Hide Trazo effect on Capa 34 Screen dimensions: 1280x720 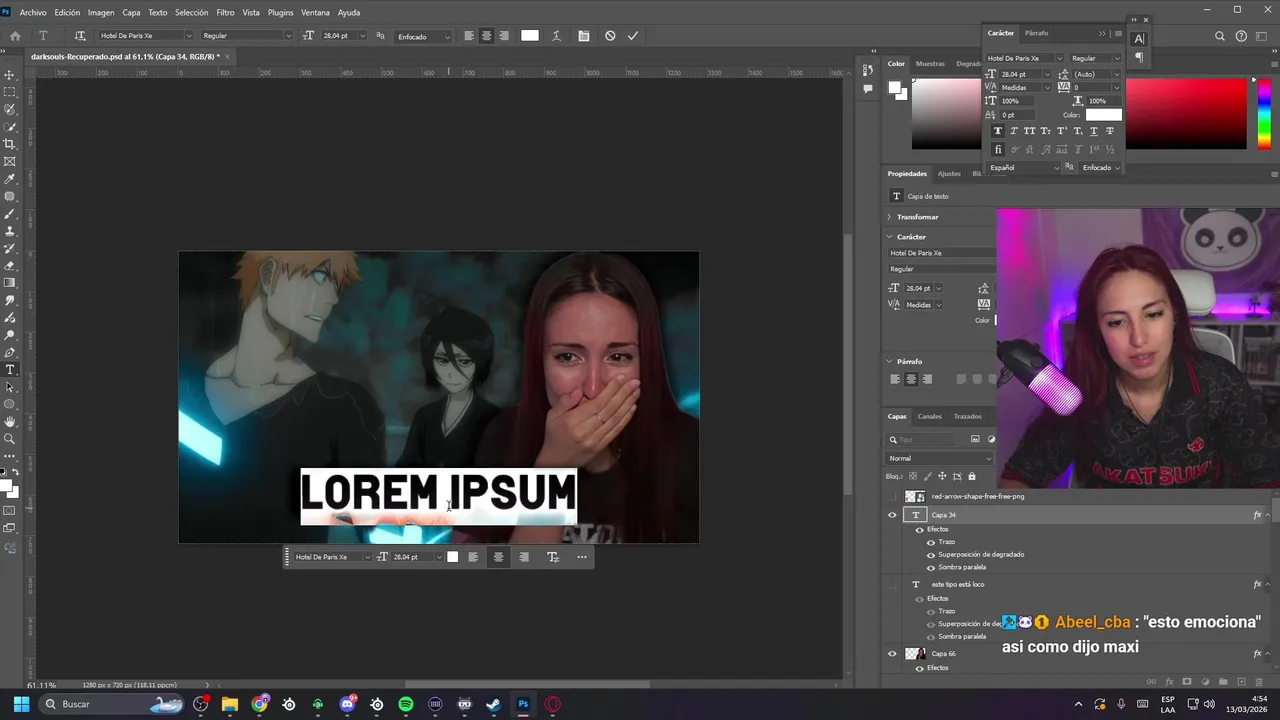coord(931,542)
